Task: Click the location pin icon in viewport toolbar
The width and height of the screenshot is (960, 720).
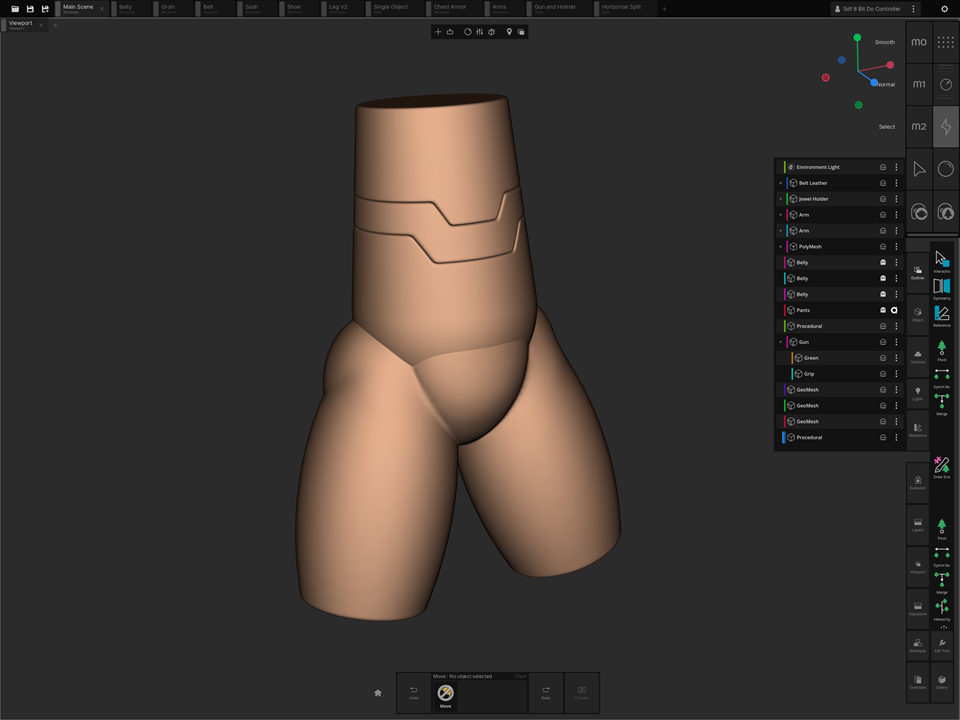Action: pyautogui.click(x=509, y=32)
